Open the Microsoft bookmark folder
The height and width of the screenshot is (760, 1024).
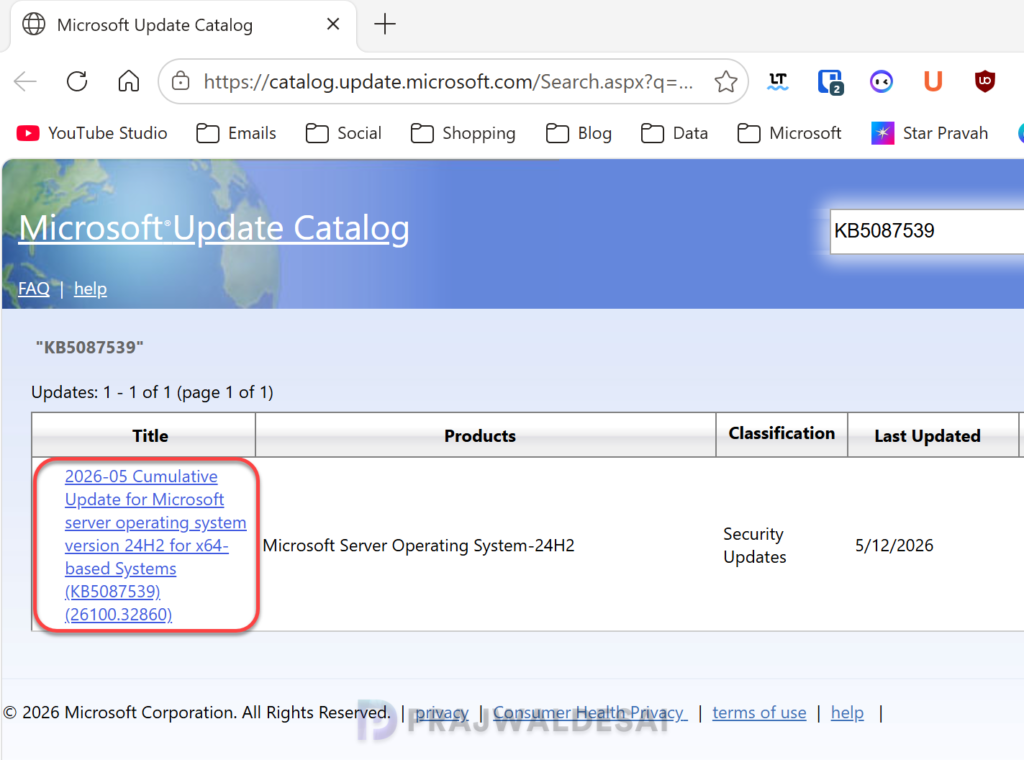789,133
